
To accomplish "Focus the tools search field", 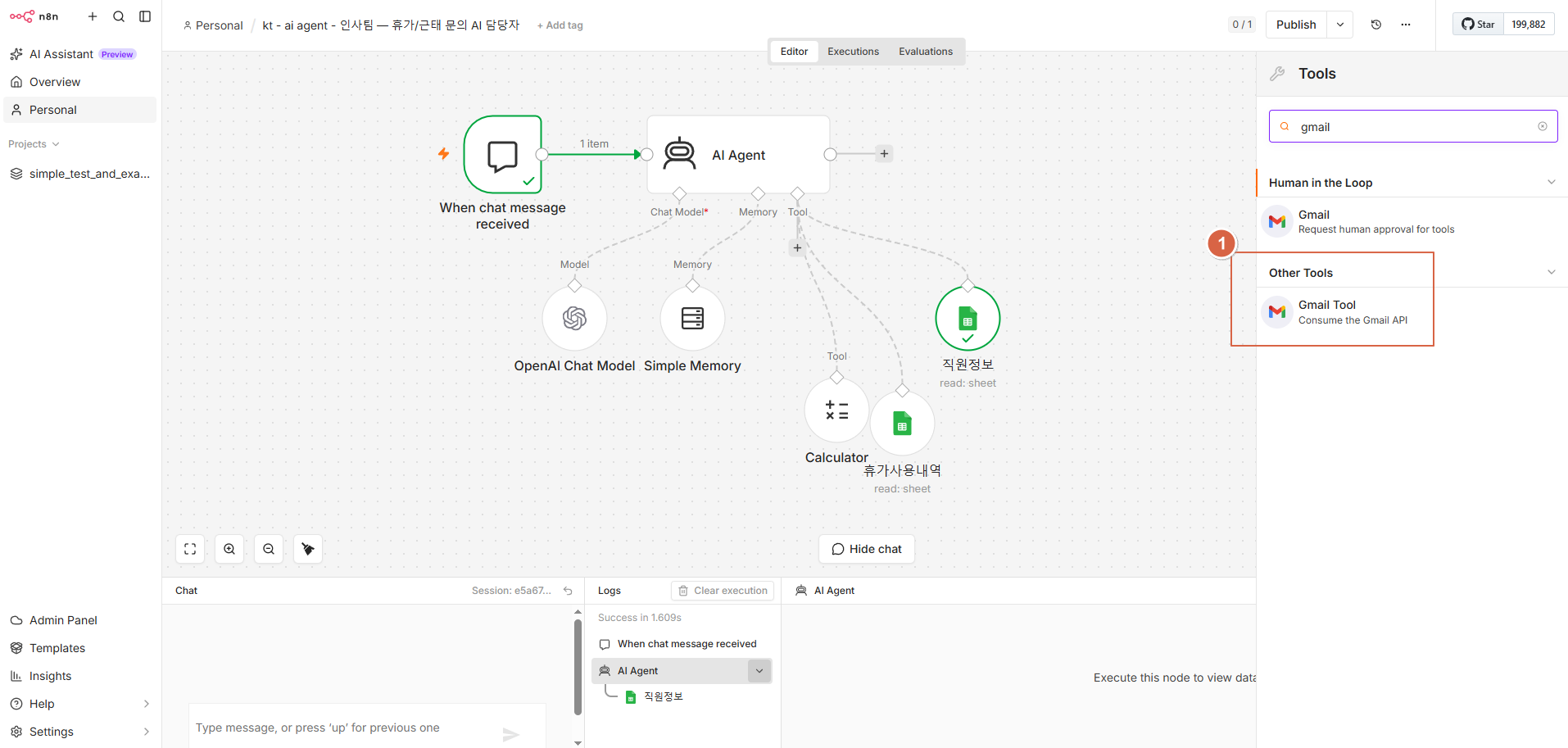I will tap(1413, 126).
